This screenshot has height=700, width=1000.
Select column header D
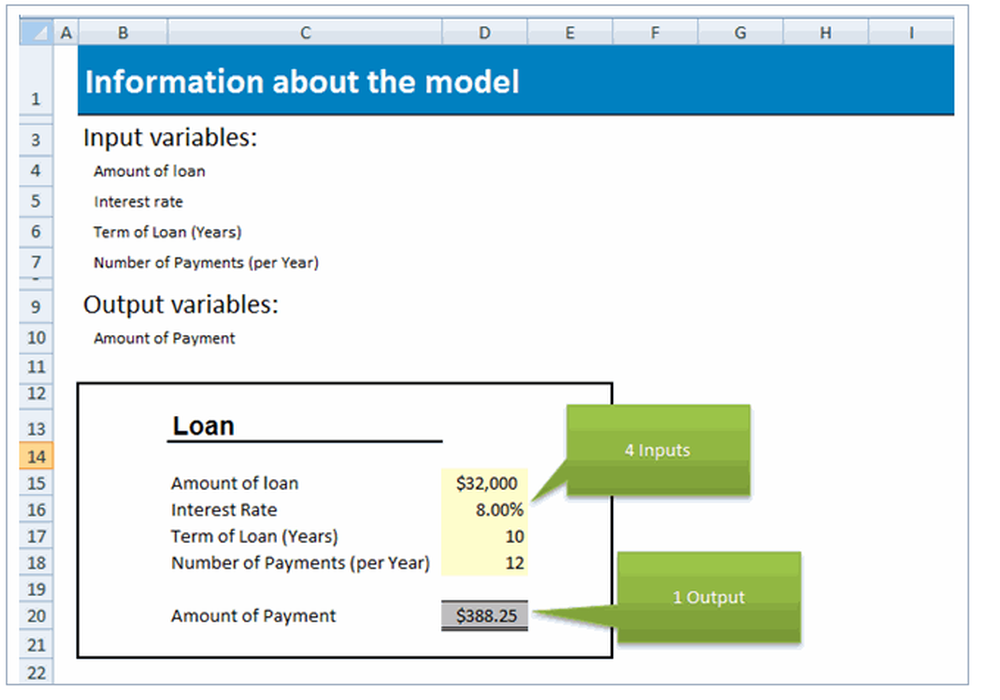pos(484,31)
